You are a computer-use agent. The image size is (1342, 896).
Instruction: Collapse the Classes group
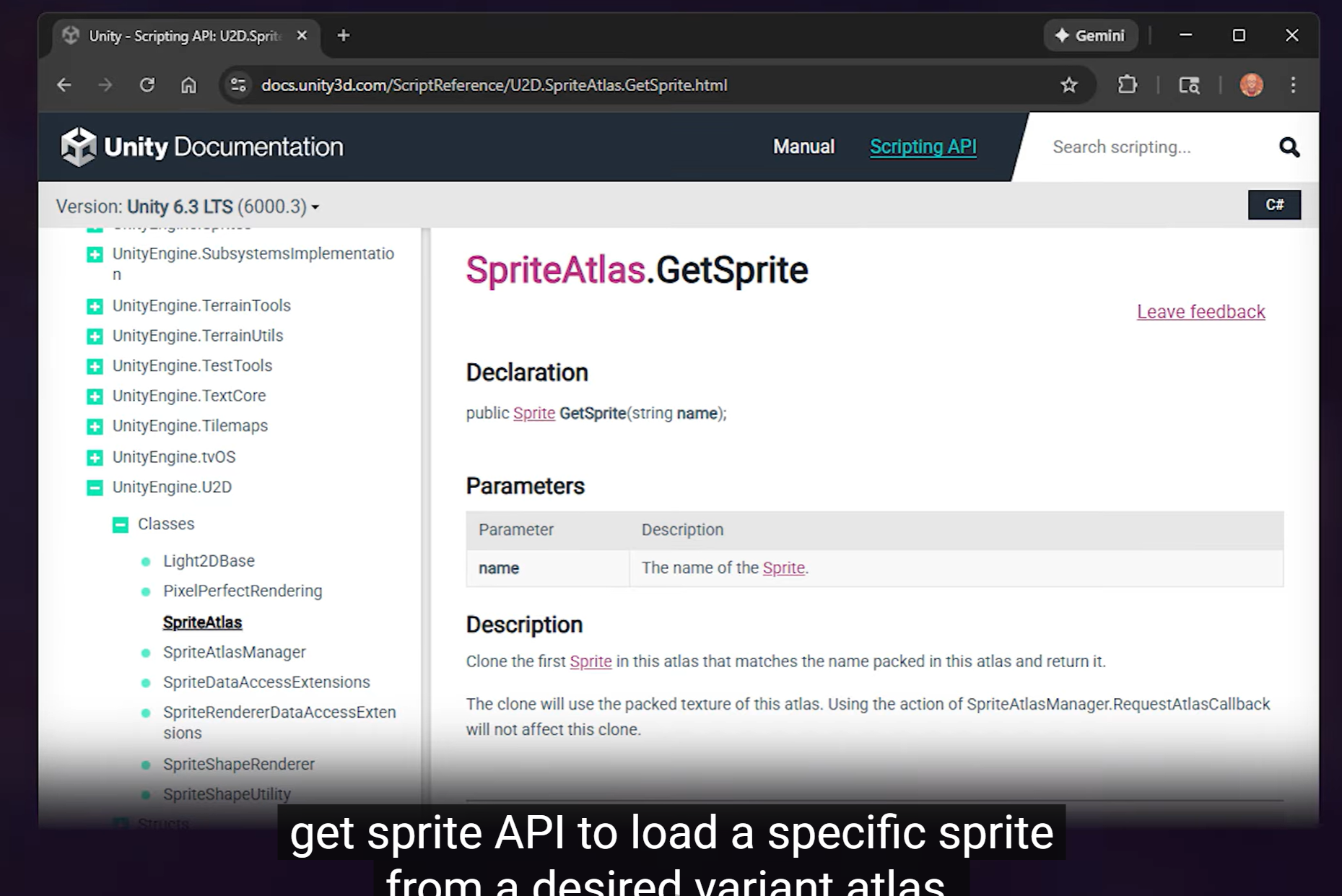tap(121, 525)
